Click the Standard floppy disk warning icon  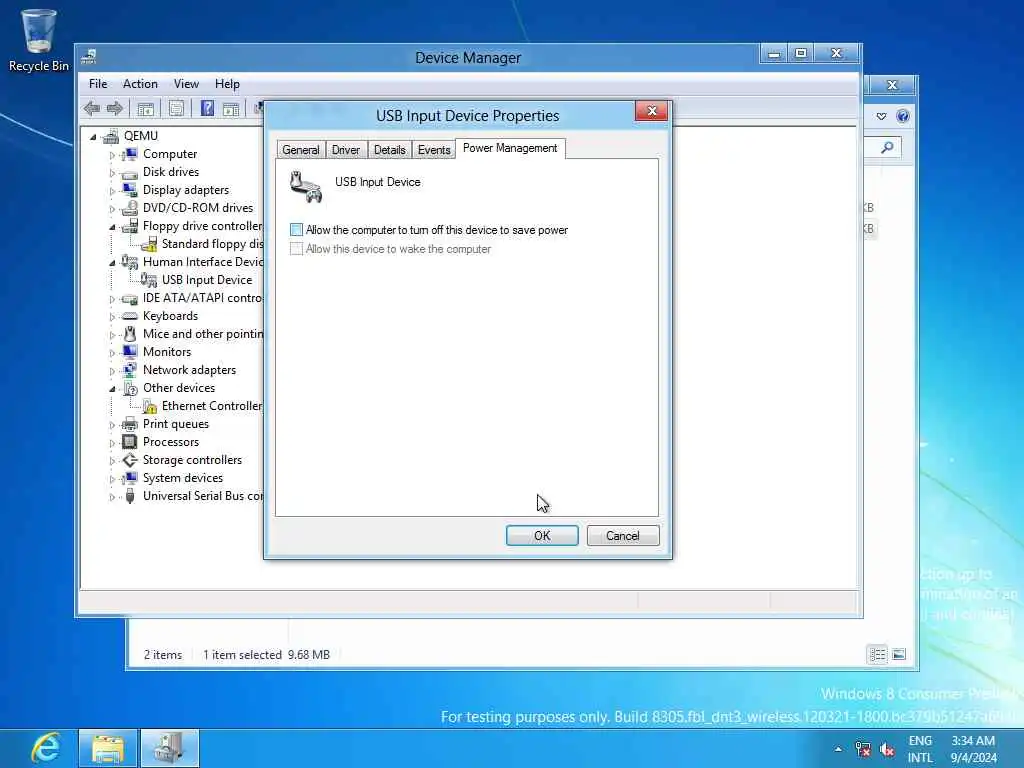click(150, 244)
